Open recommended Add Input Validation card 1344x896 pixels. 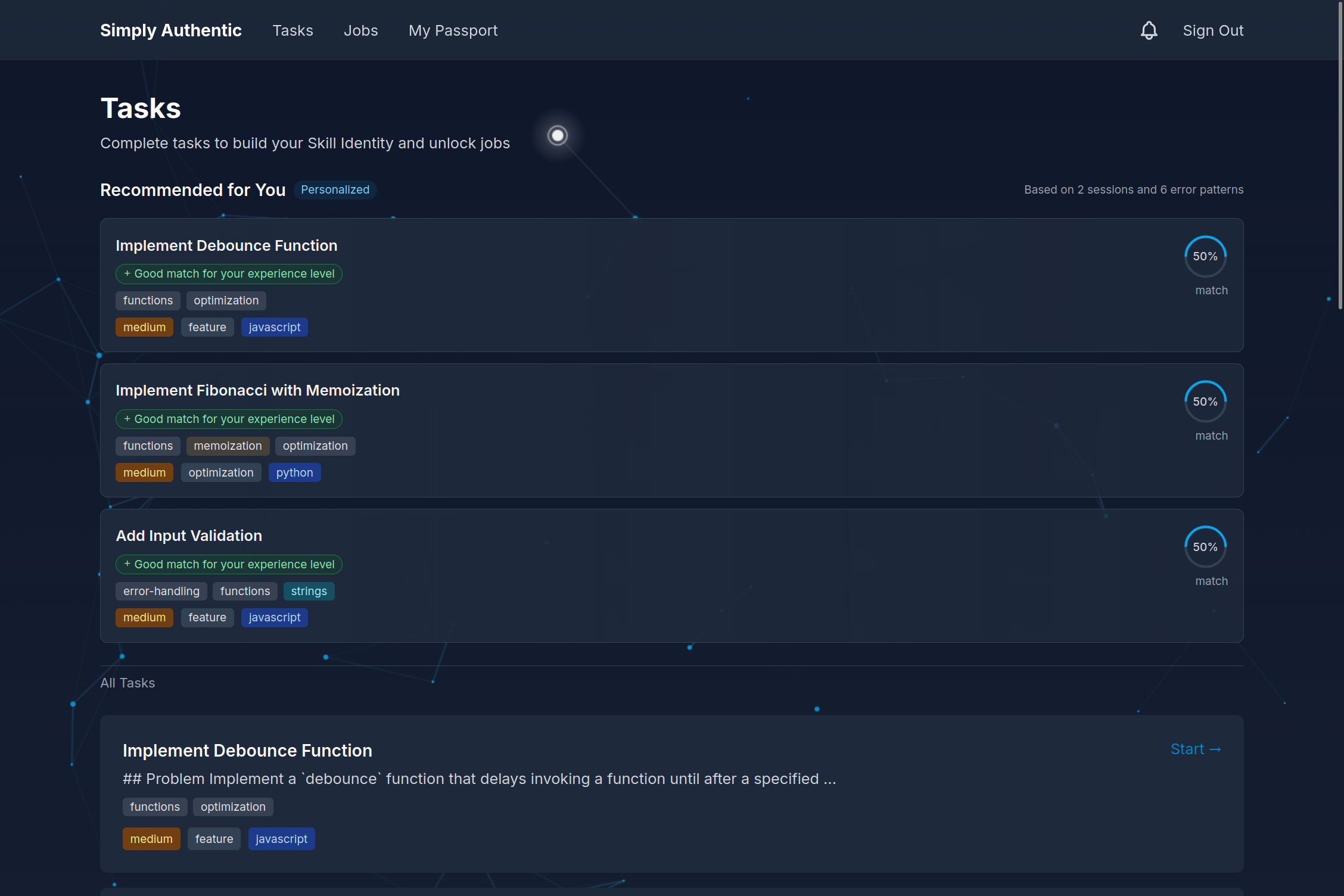click(x=189, y=536)
